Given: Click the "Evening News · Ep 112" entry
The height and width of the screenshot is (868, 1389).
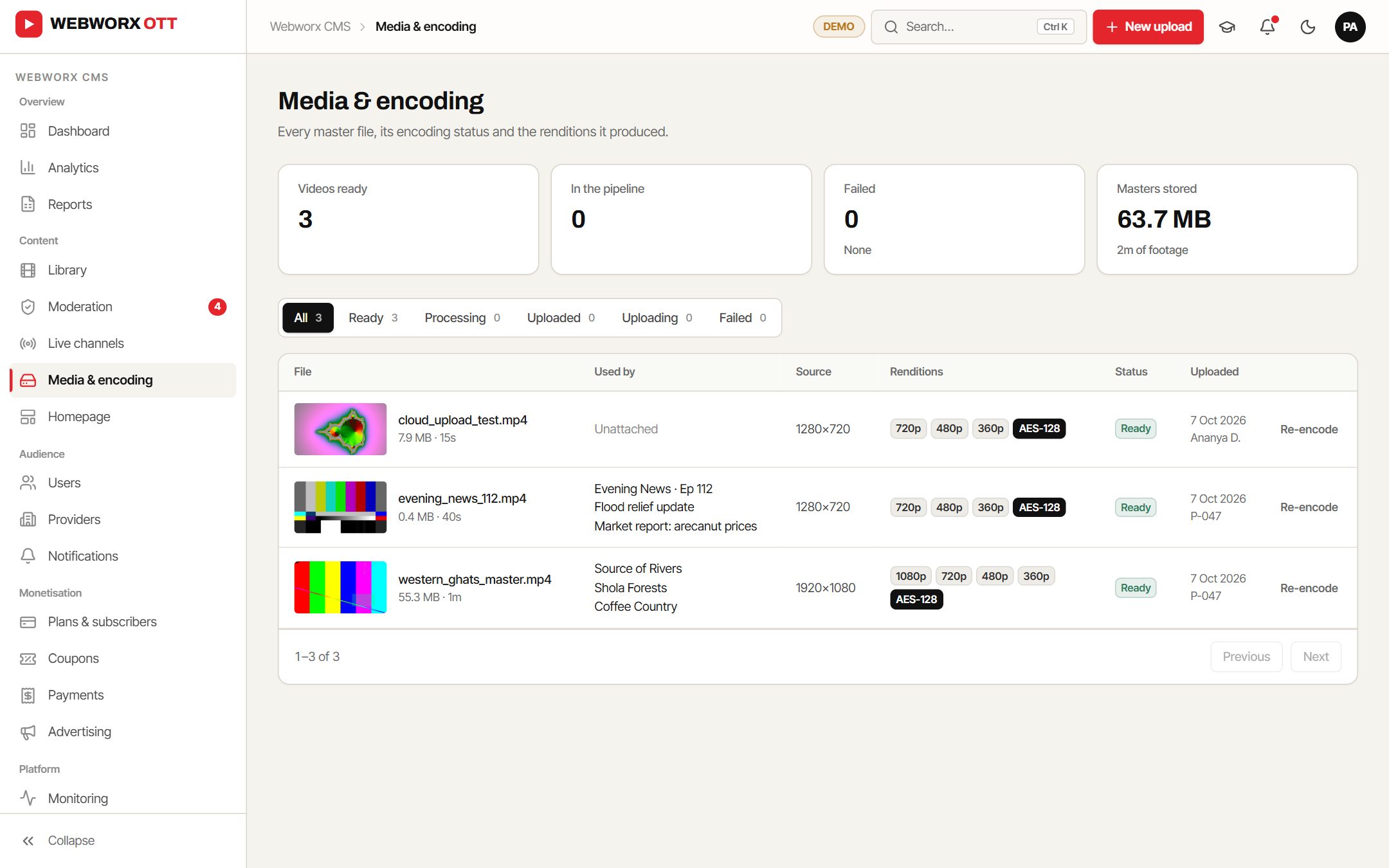Looking at the screenshot, I should 653,489.
